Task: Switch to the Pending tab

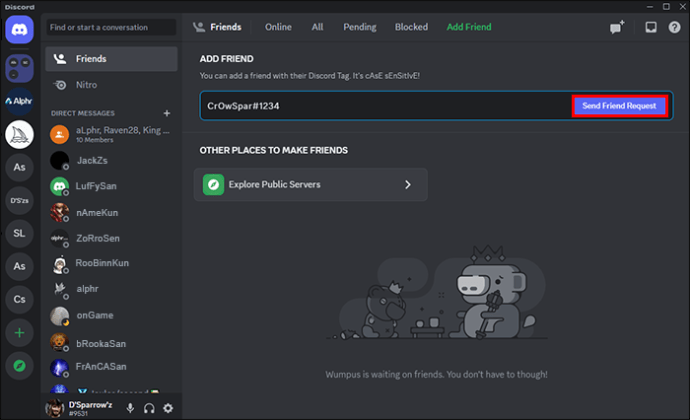Action: pyautogui.click(x=360, y=27)
